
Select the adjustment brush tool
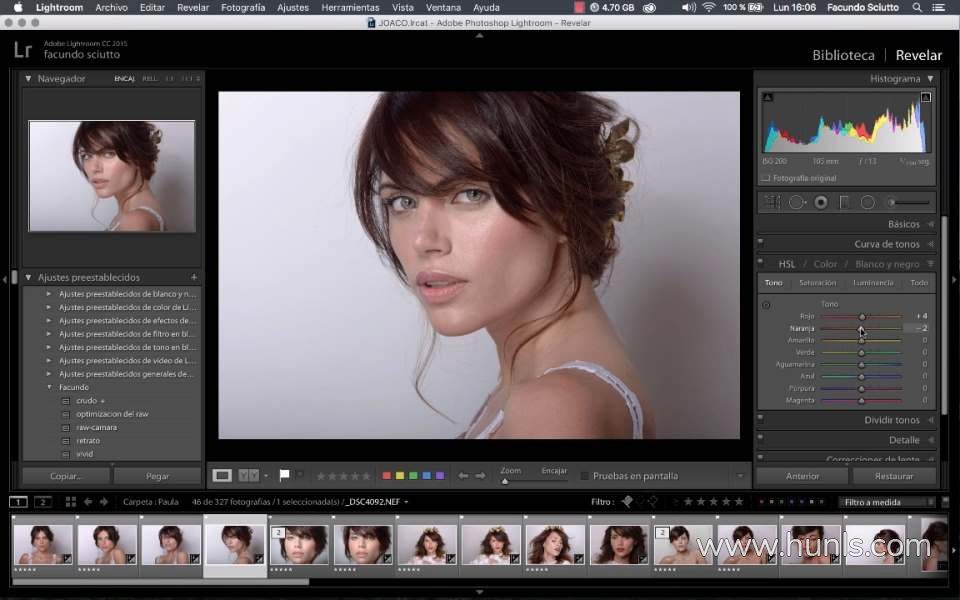[909, 202]
